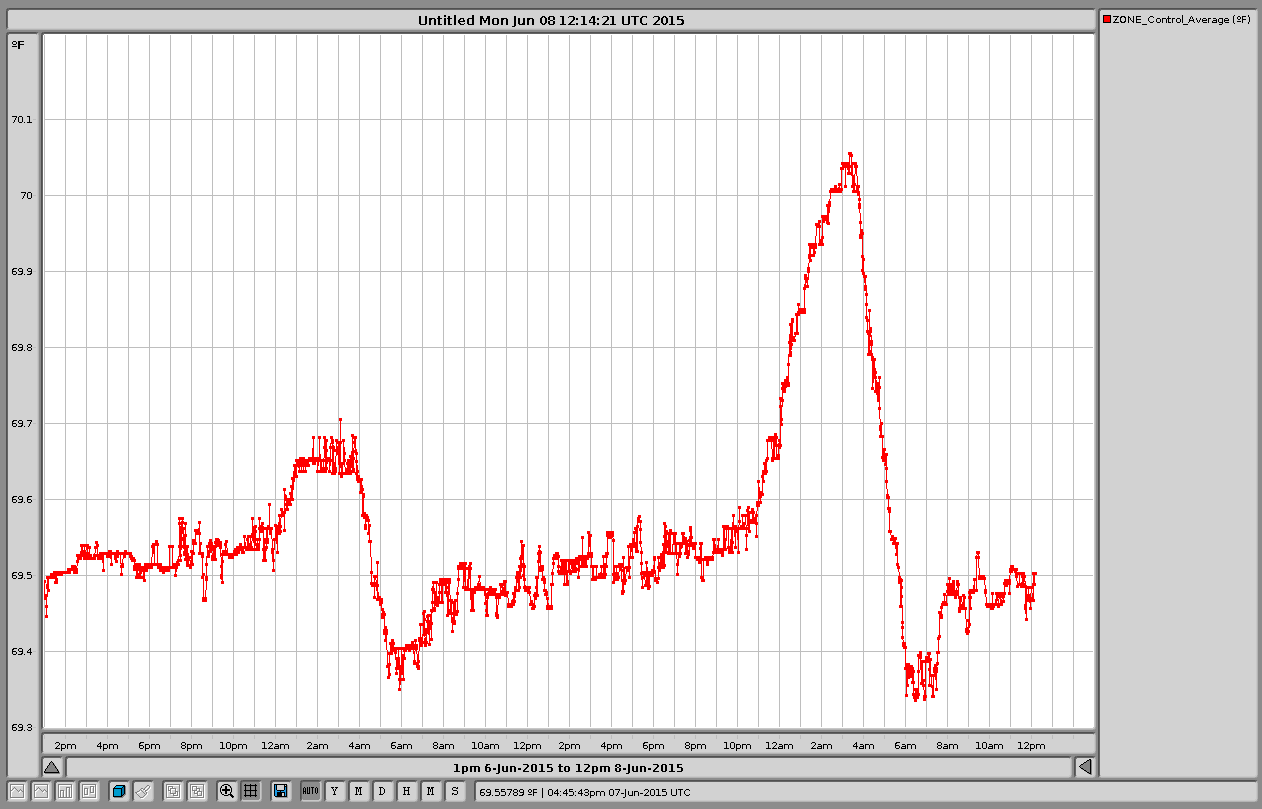Click the overlapping squares icon beside the magnifier
1262x809 pixels.
point(197,791)
